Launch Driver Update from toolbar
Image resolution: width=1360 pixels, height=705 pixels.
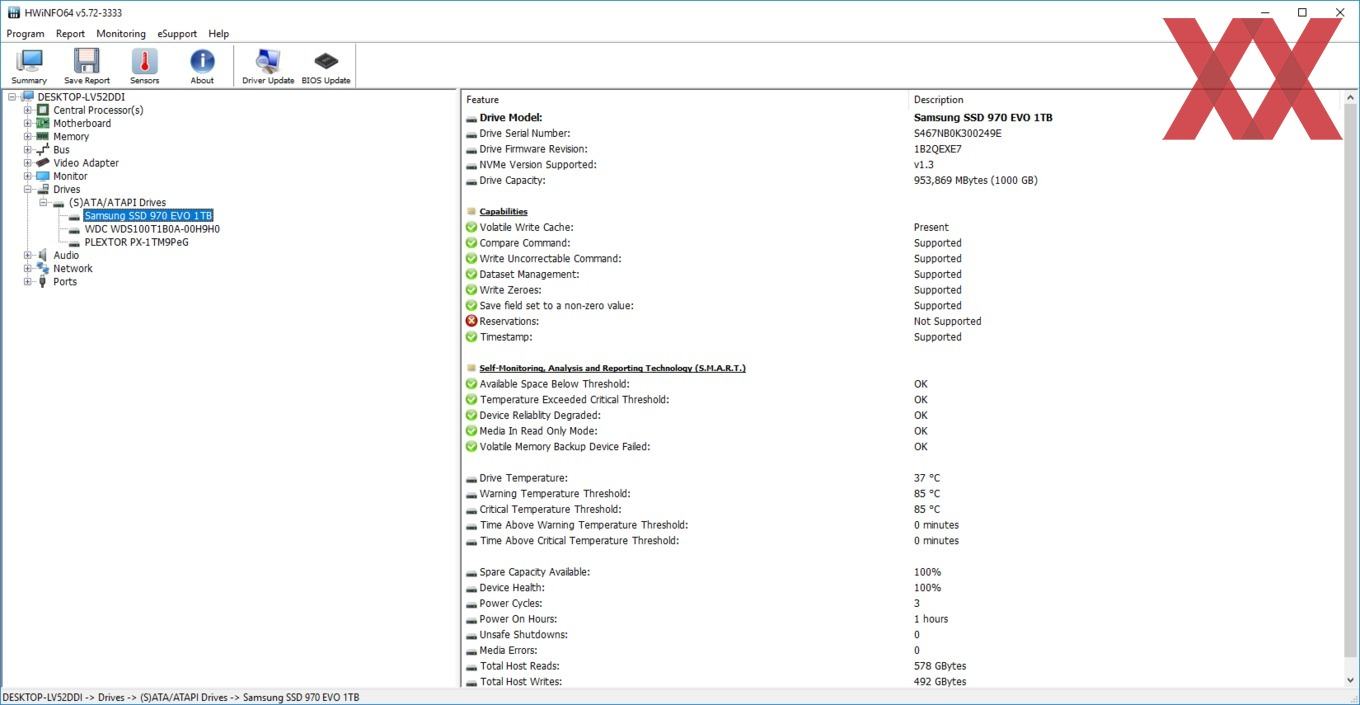point(268,67)
